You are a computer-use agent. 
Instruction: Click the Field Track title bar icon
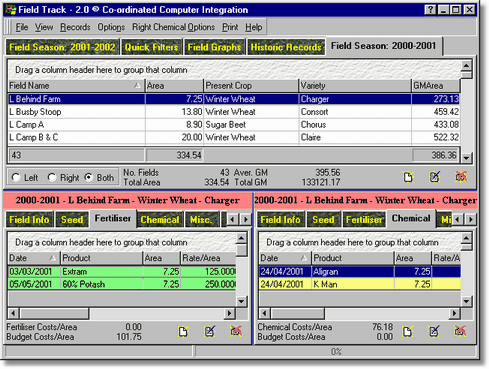[x=11, y=10]
